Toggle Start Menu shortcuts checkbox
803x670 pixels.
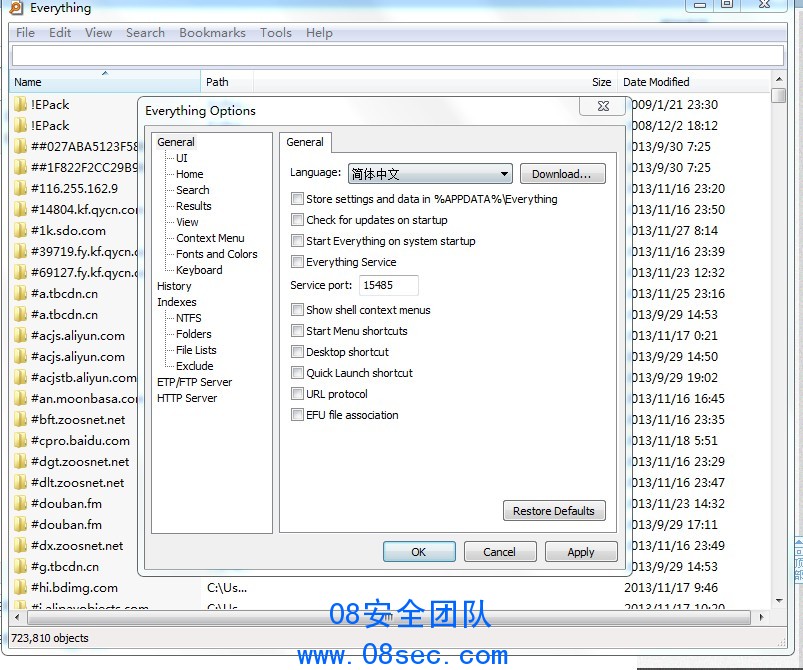click(x=297, y=331)
